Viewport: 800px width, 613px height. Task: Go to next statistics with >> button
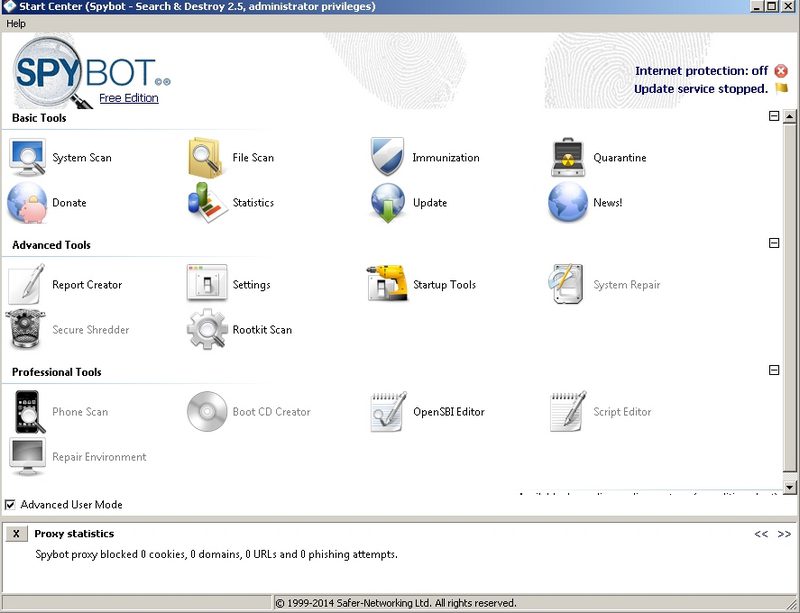tap(784, 534)
